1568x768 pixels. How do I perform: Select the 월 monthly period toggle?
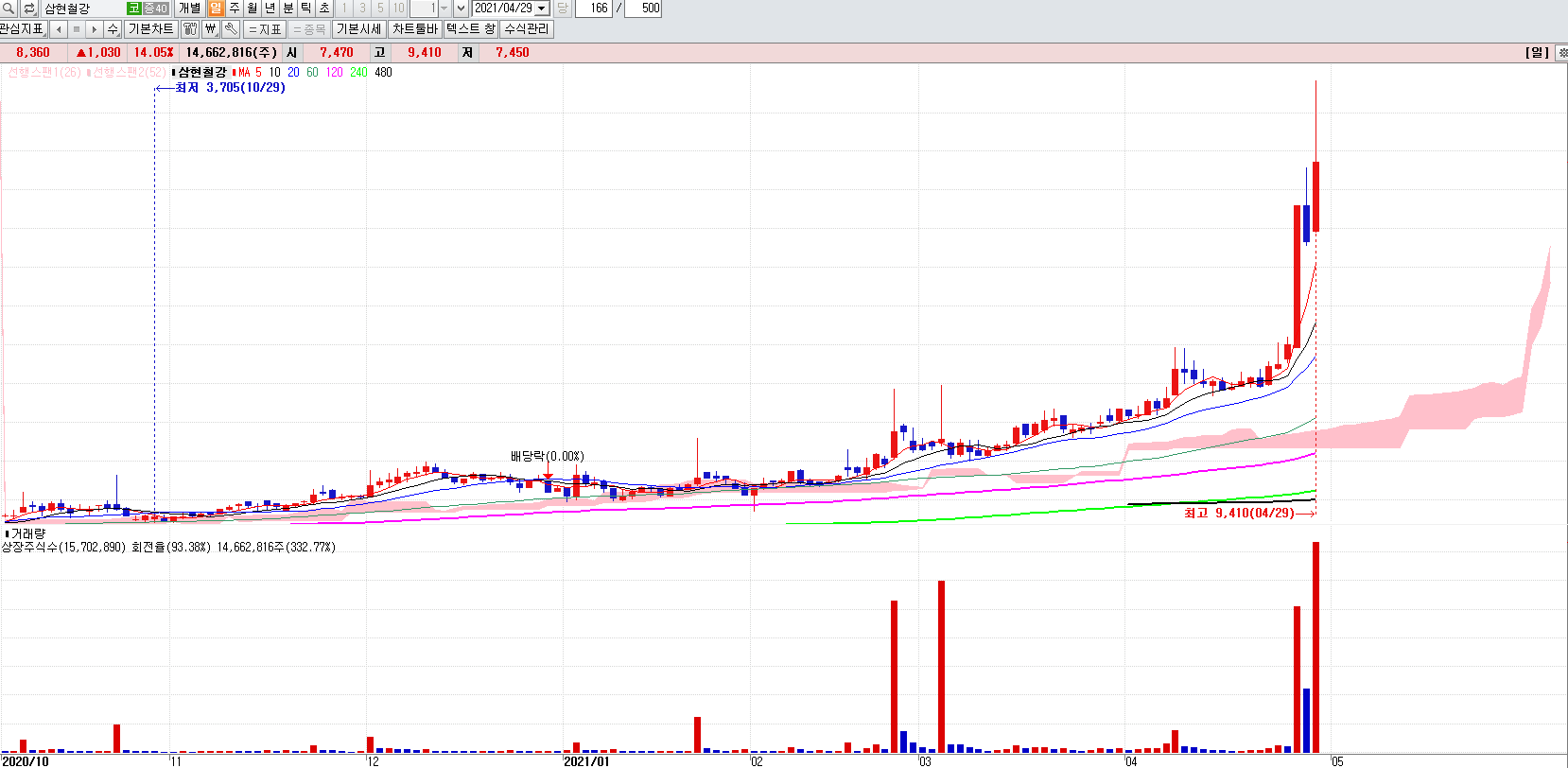point(253,8)
